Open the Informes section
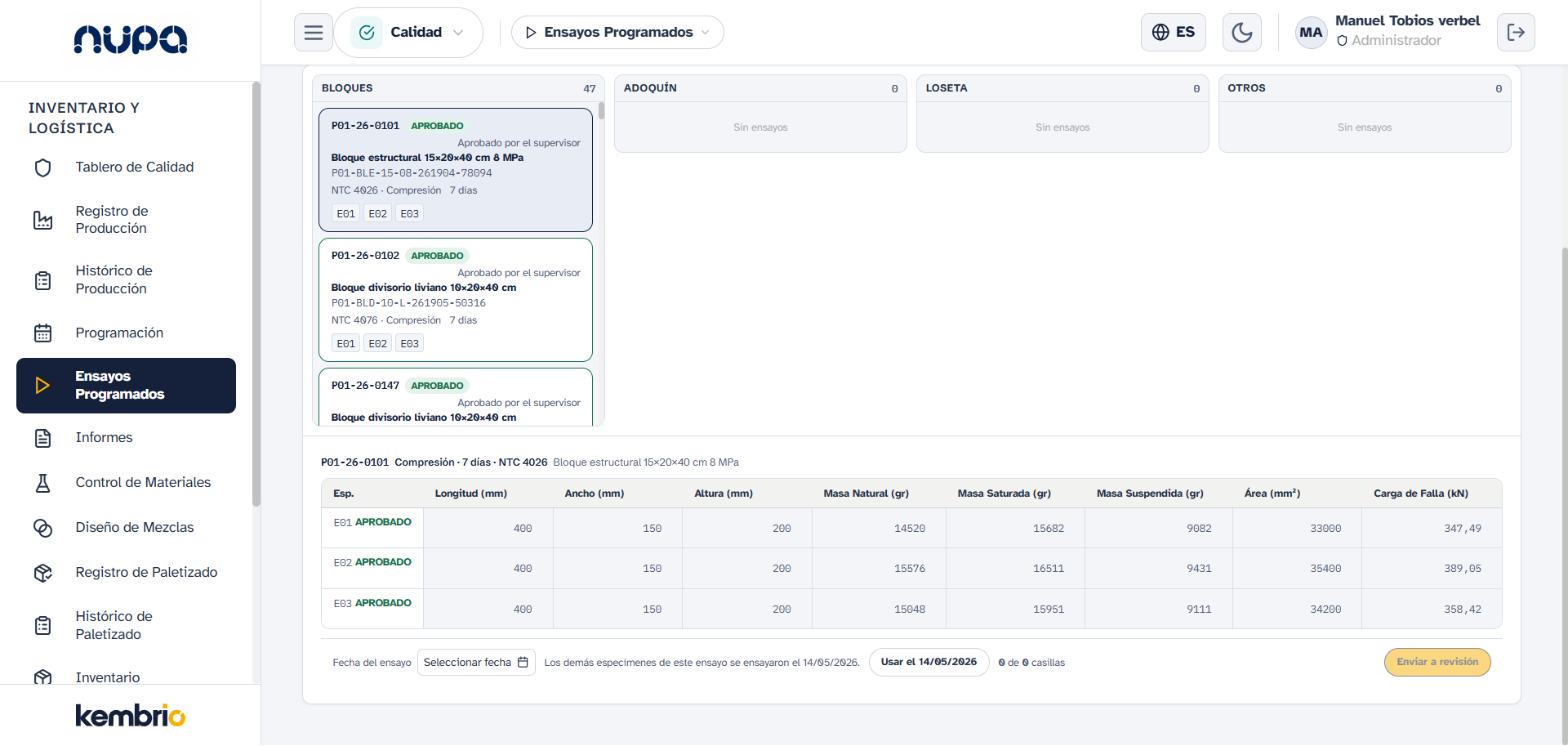 click(126, 437)
